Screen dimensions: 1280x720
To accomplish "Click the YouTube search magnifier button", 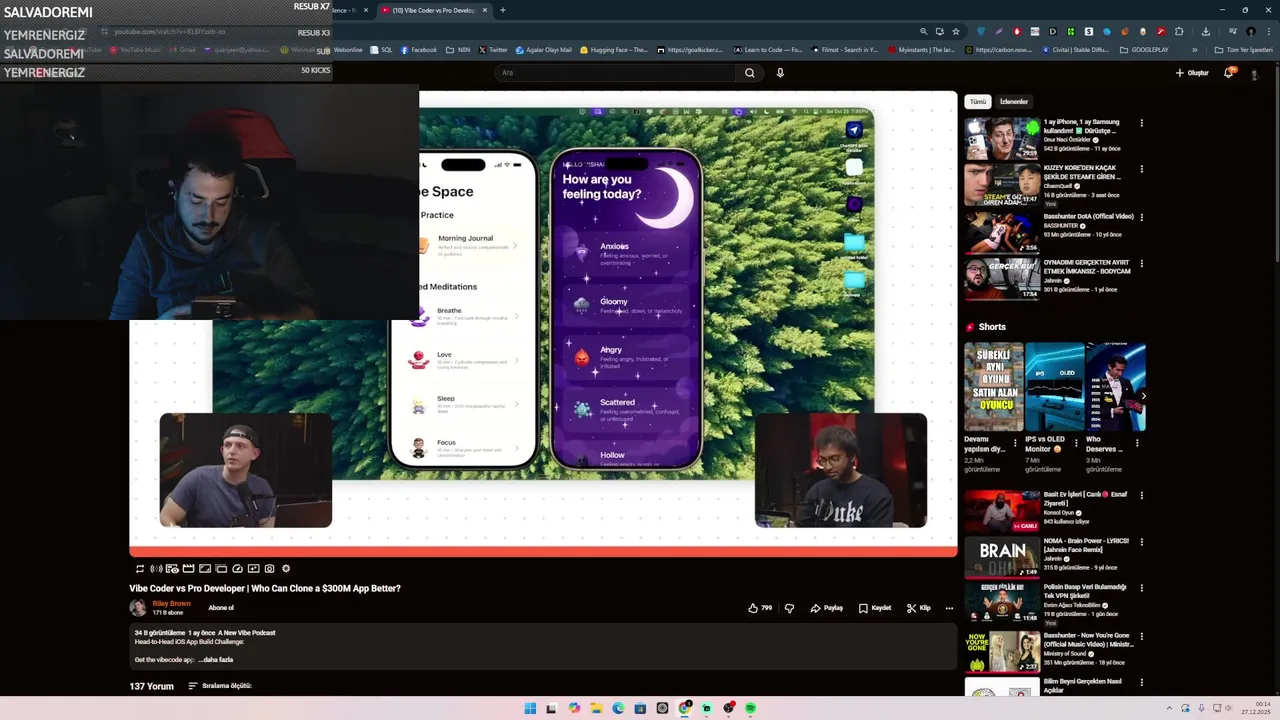I will 749,72.
